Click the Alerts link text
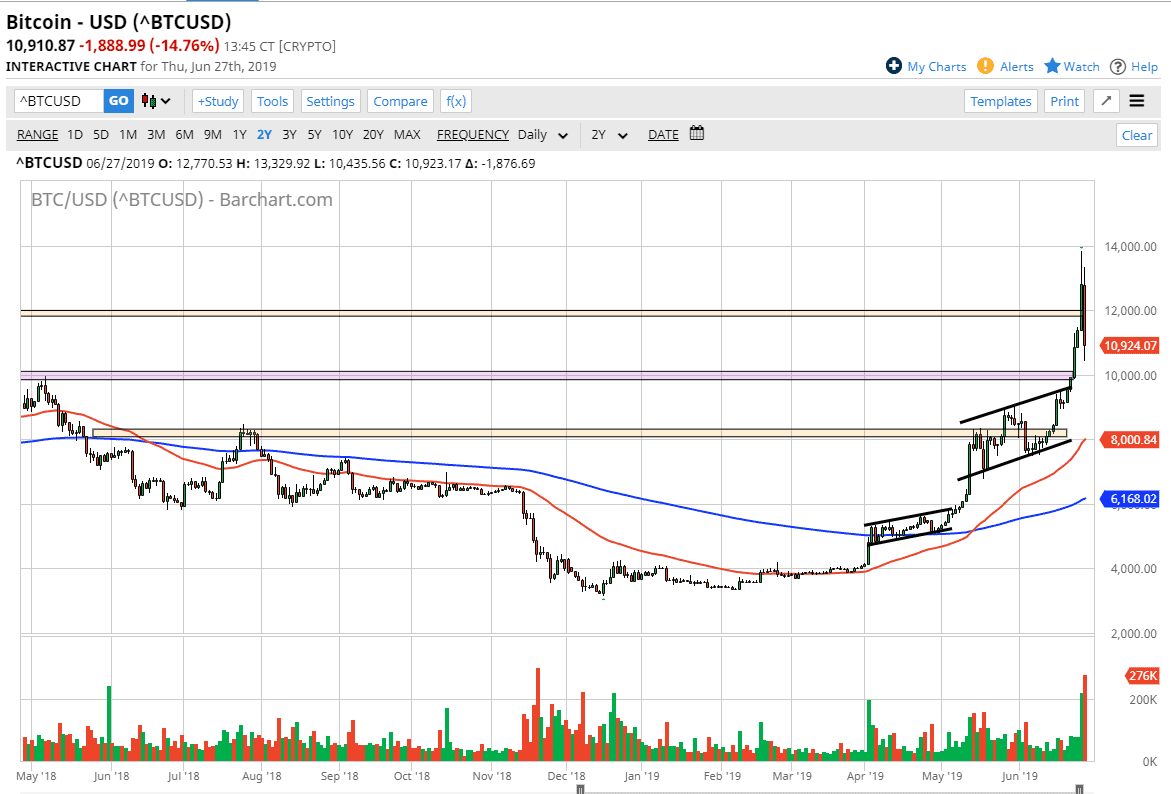1171x794 pixels. tap(1016, 66)
